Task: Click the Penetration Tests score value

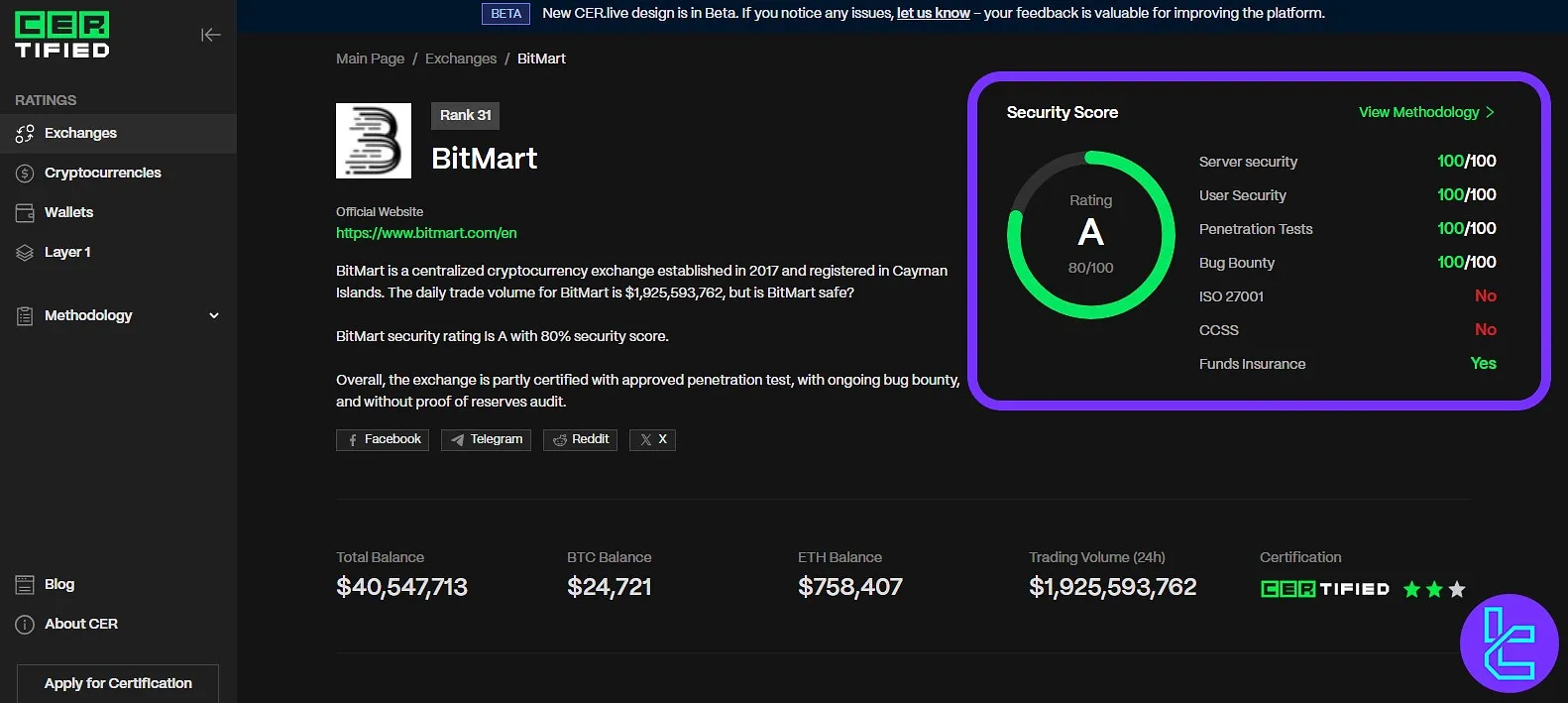Action: coord(1467,229)
